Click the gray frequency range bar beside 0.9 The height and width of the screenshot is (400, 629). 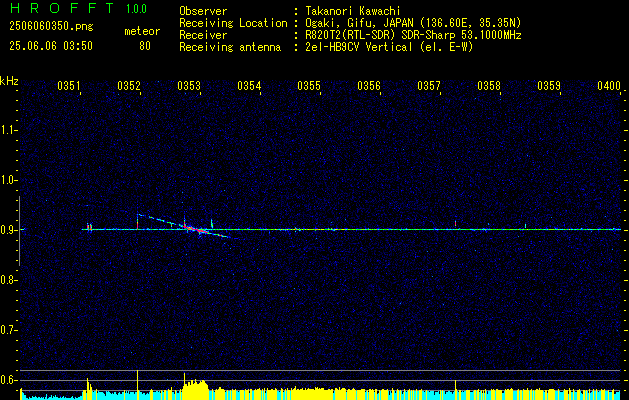click(19, 231)
